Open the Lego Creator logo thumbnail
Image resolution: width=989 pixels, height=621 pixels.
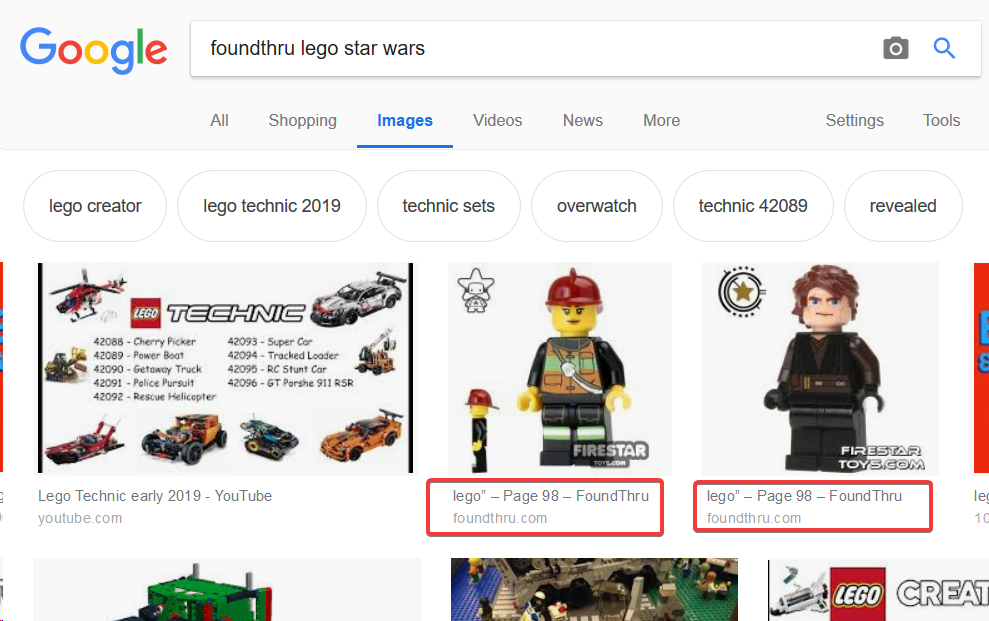(878, 589)
